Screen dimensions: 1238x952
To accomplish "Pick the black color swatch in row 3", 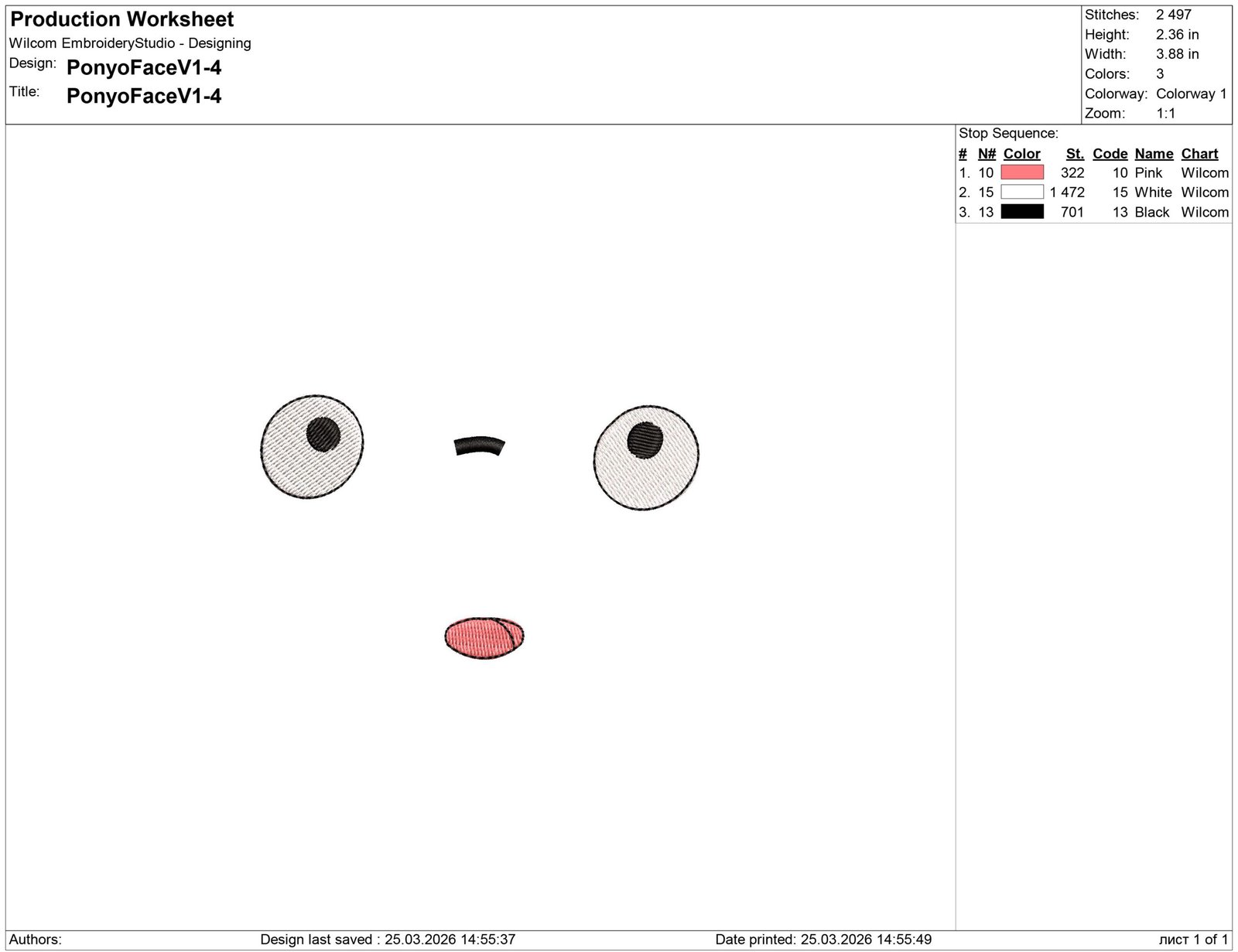I will [1021, 212].
